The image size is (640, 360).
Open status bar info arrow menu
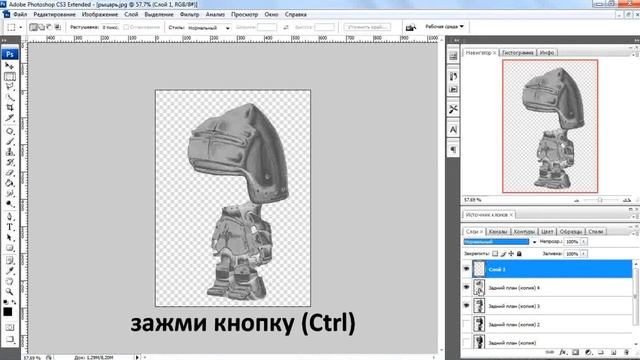(137, 357)
